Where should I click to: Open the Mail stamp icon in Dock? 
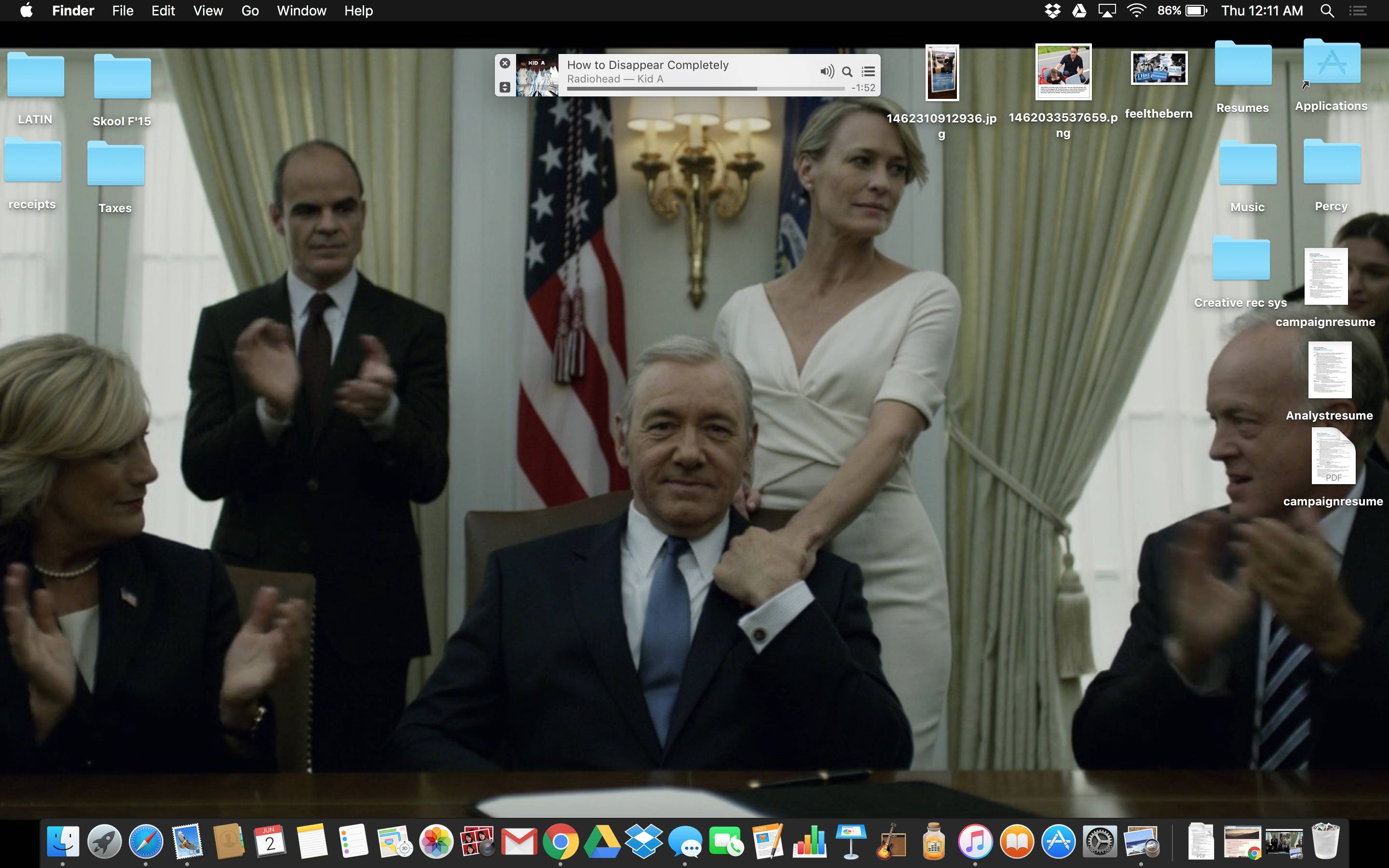click(187, 841)
